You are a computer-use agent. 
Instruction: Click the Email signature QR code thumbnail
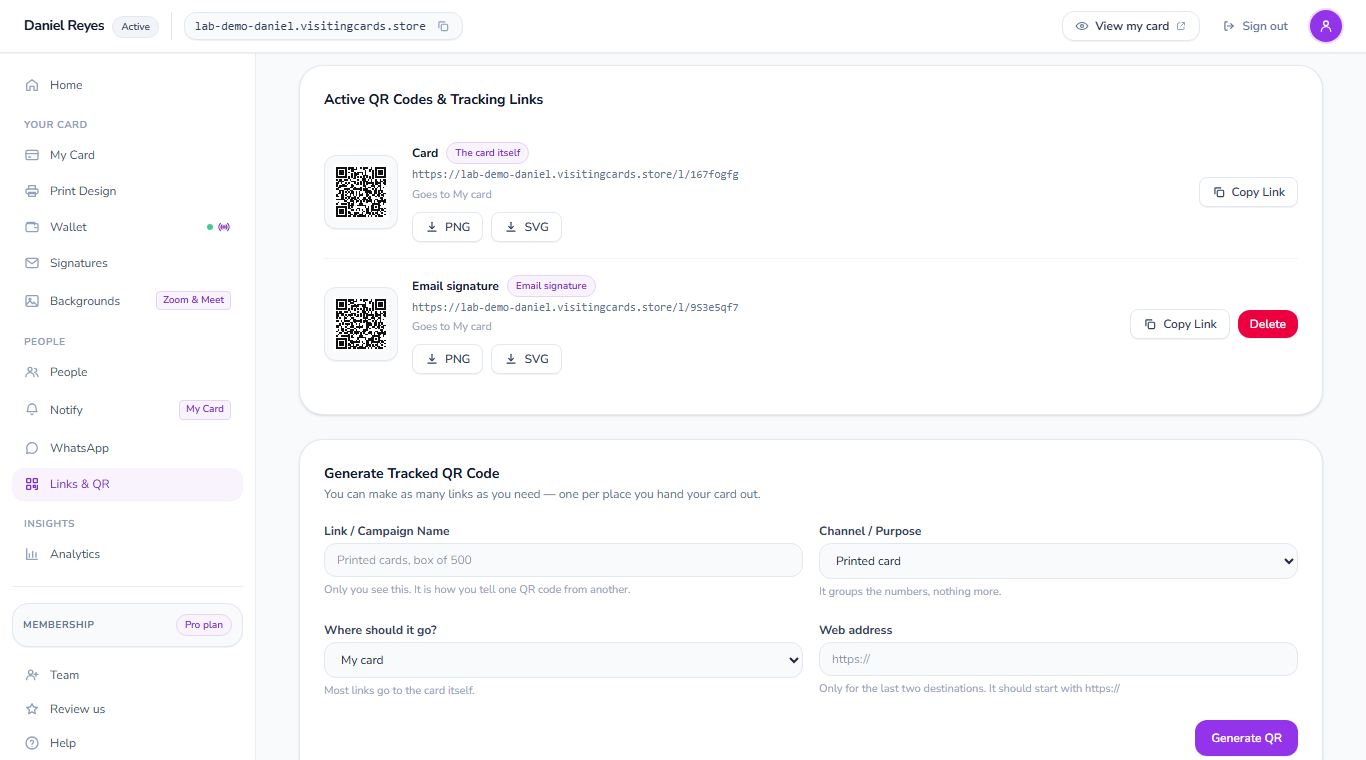(361, 324)
